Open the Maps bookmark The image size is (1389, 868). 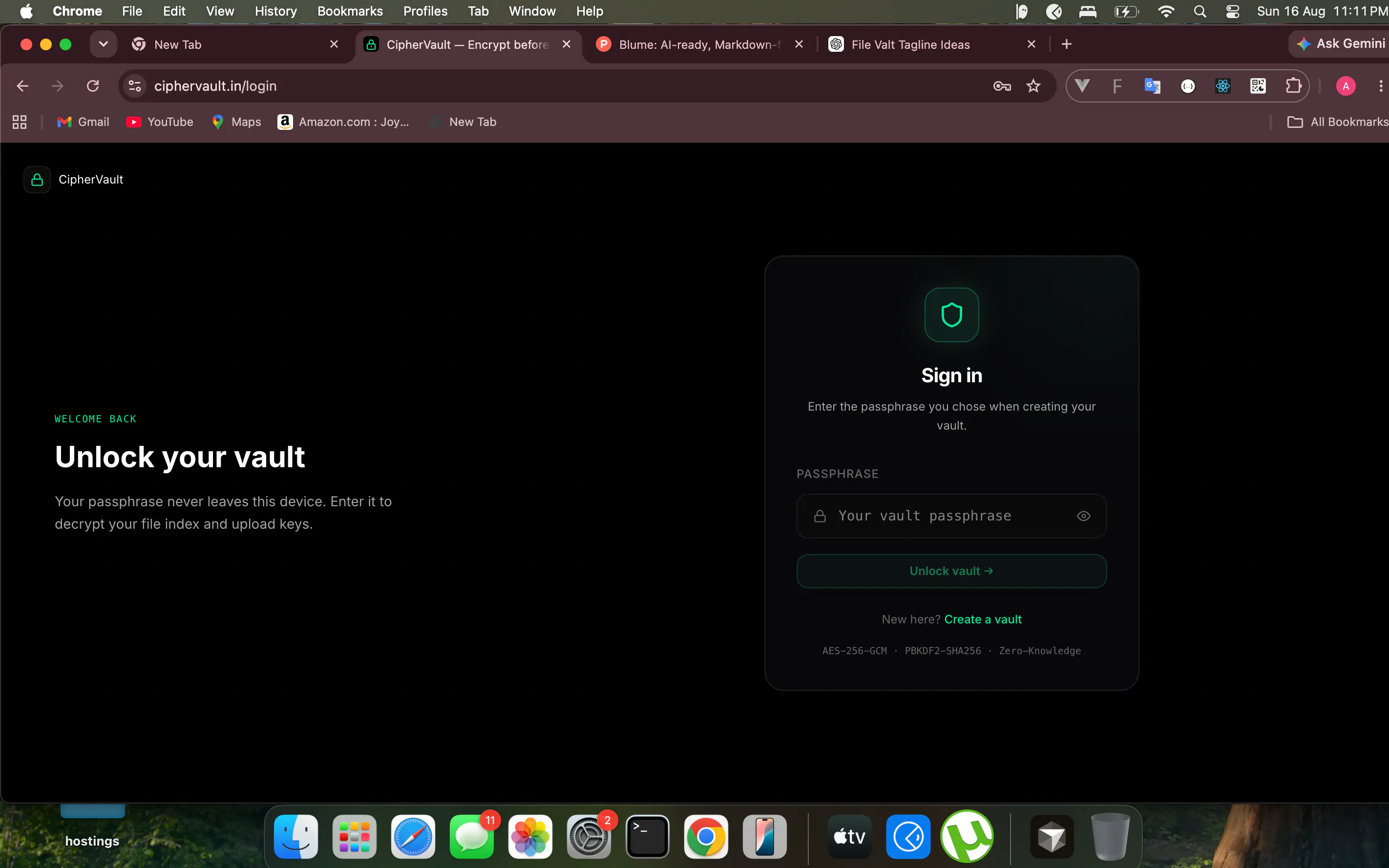(236, 122)
